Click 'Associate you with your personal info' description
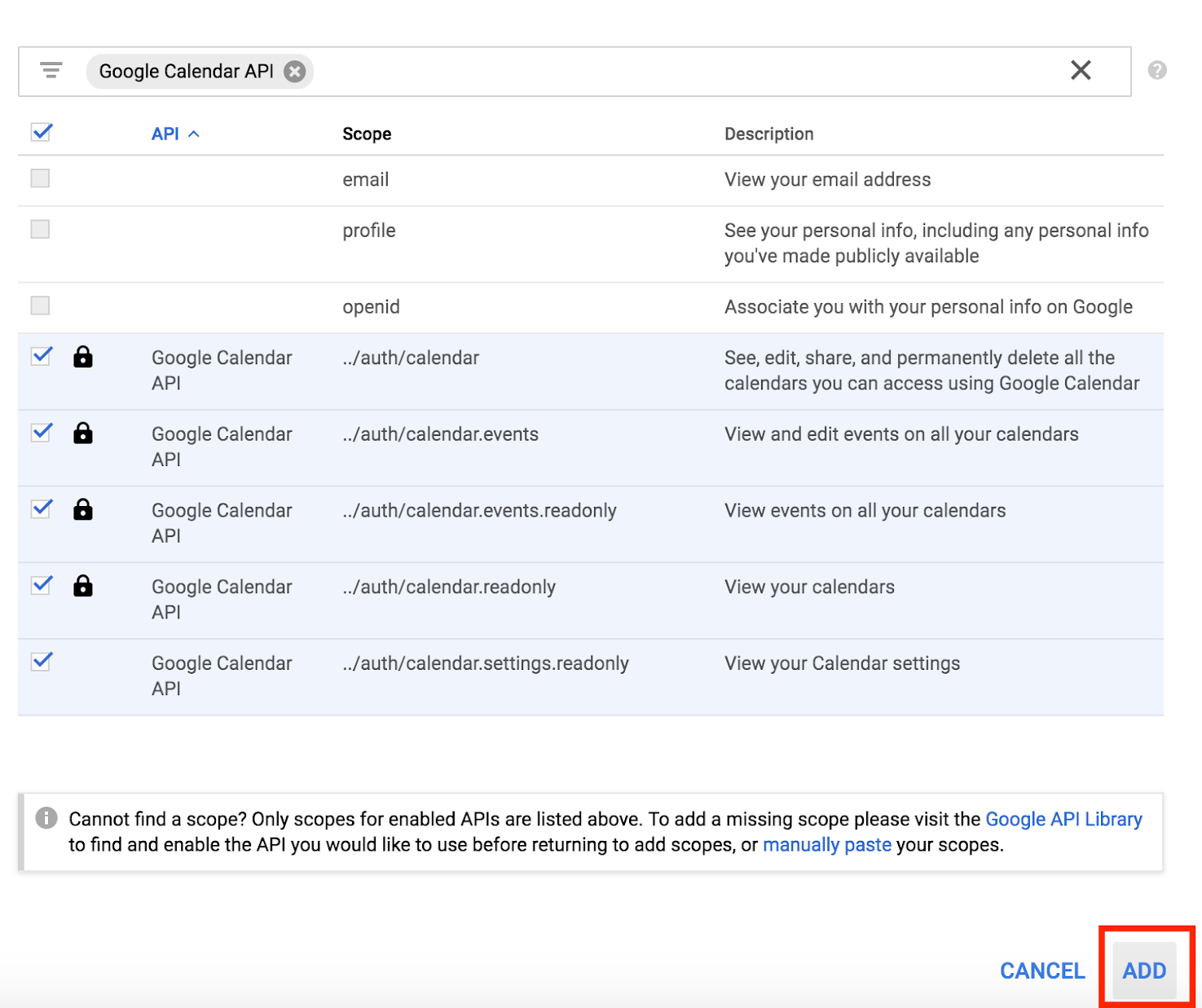Image resolution: width=1202 pixels, height=1008 pixels. (928, 306)
